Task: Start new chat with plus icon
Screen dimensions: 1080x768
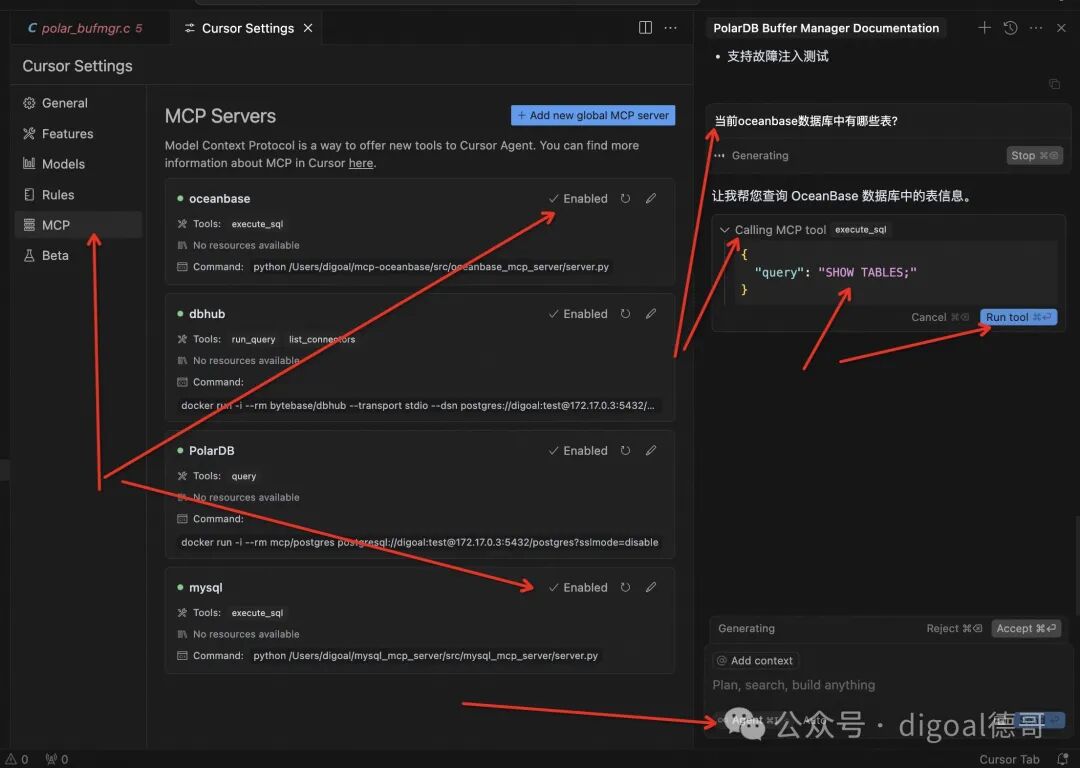Action: tap(984, 28)
